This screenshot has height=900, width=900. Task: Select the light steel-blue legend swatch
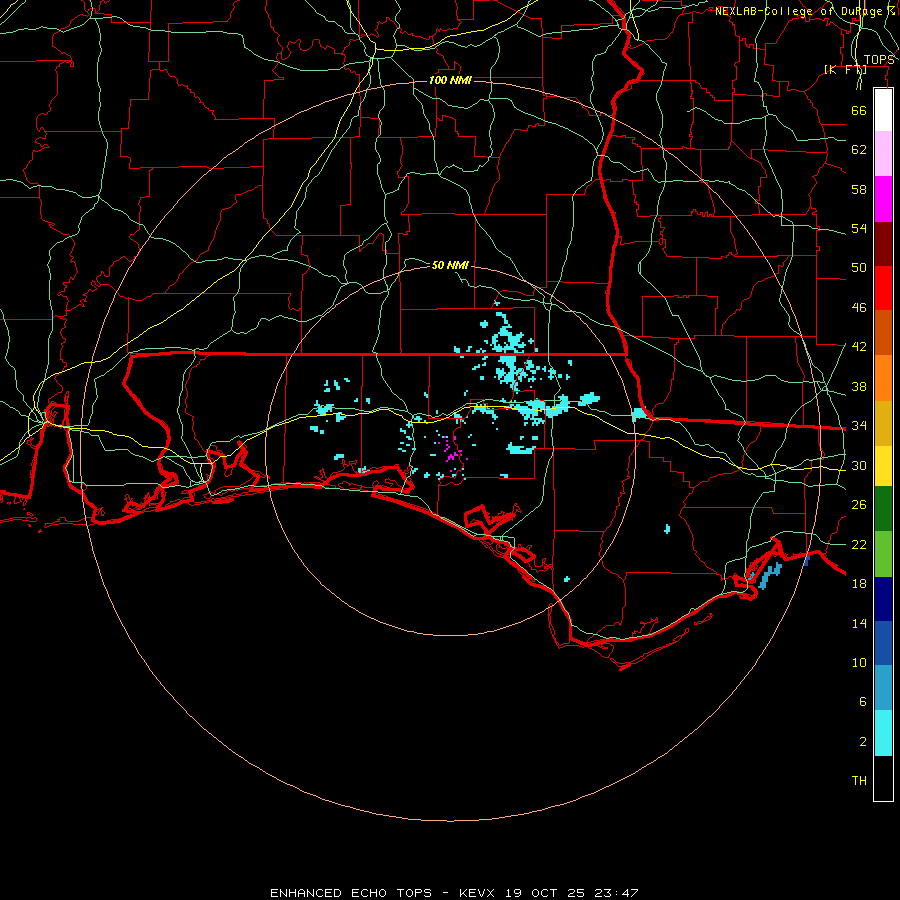pyautogui.click(x=883, y=688)
